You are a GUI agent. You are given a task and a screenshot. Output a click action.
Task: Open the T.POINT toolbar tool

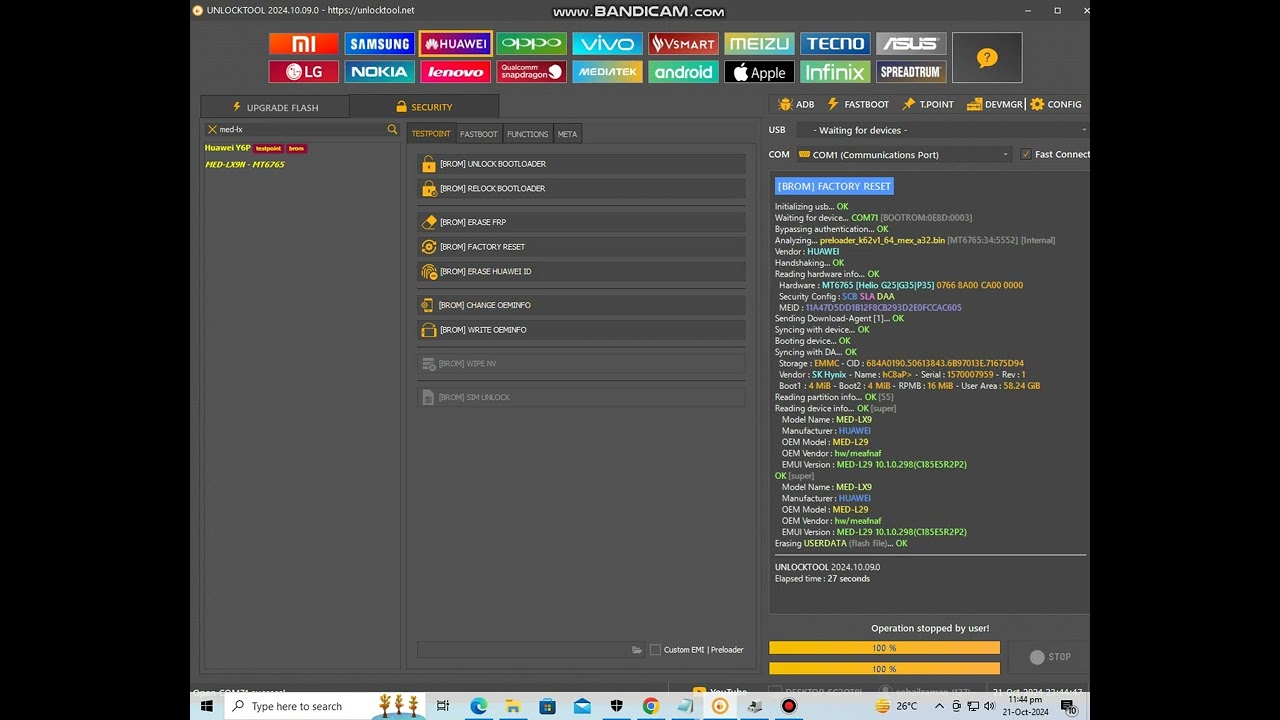[928, 104]
